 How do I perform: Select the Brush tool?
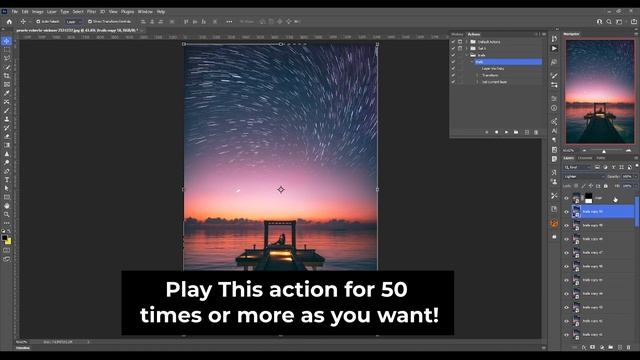7,111
